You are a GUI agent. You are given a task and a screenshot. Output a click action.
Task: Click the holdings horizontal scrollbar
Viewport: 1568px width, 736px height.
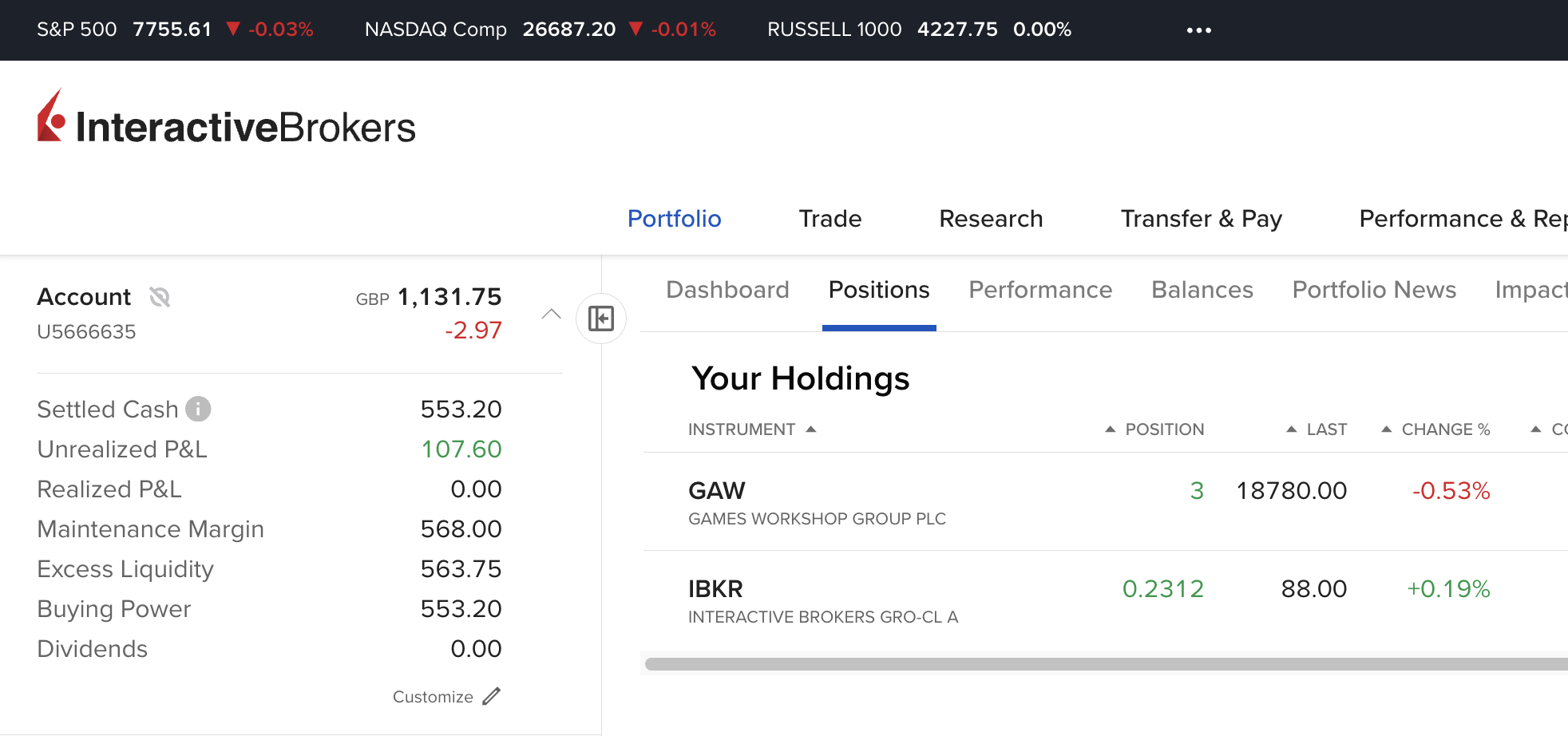click(x=1106, y=664)
